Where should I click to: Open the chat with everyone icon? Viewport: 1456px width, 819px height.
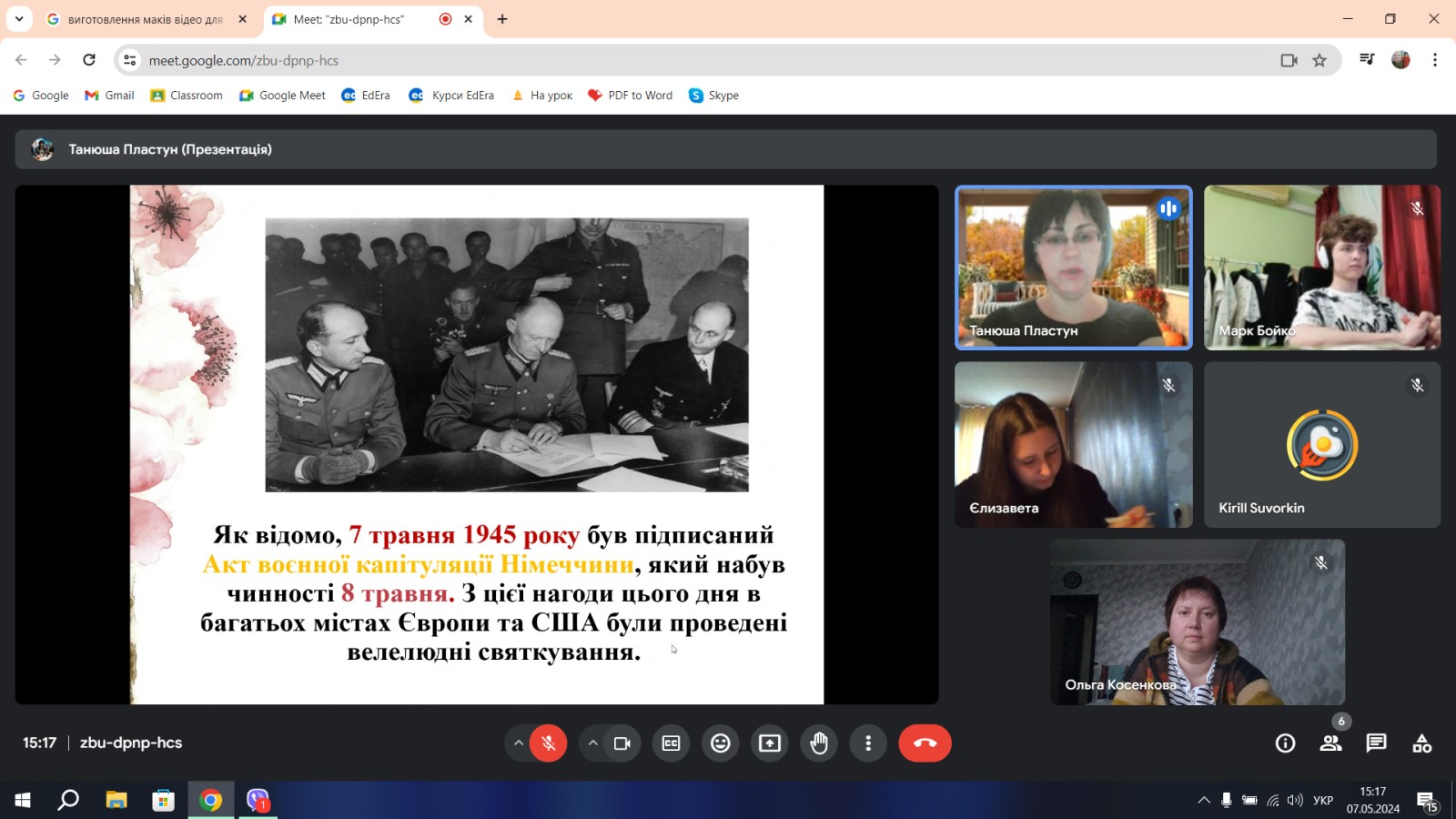tap(1376, 743)
